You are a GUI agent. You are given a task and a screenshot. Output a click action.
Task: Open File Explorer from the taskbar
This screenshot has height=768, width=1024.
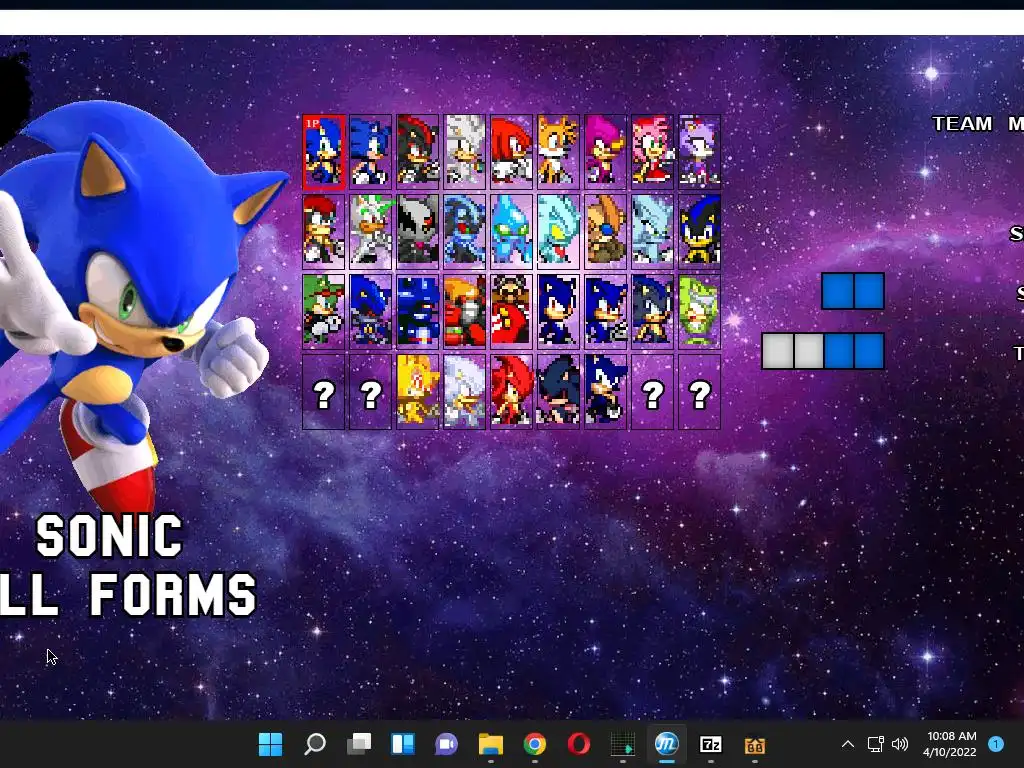coord(490,744)
